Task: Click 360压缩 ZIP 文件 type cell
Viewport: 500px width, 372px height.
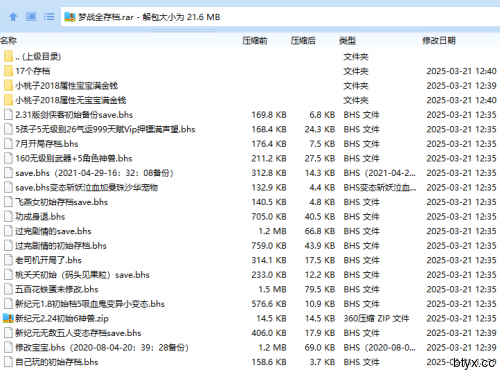Action: (376, 318)
